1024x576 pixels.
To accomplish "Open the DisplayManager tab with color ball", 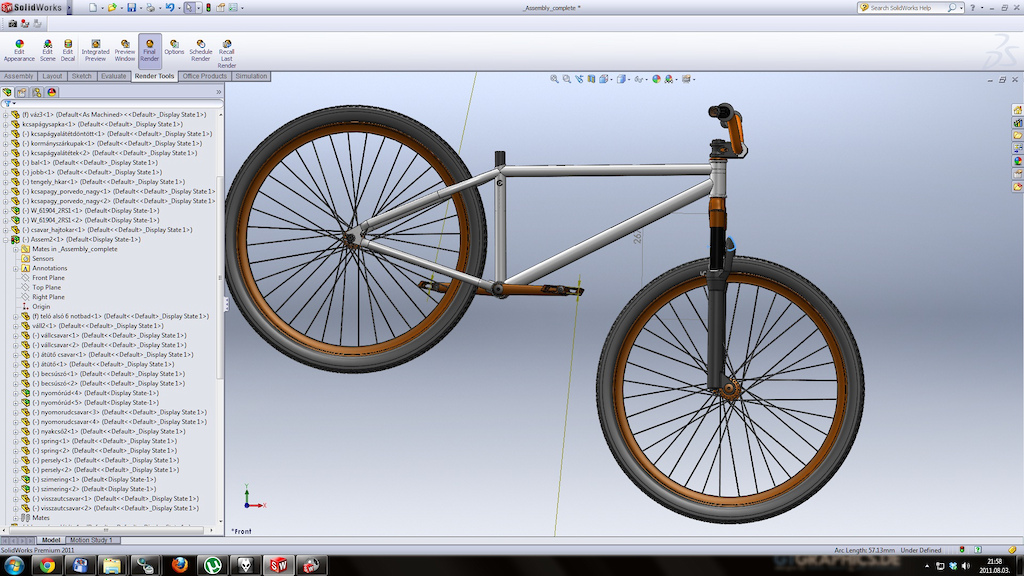I will click(52, 93).
